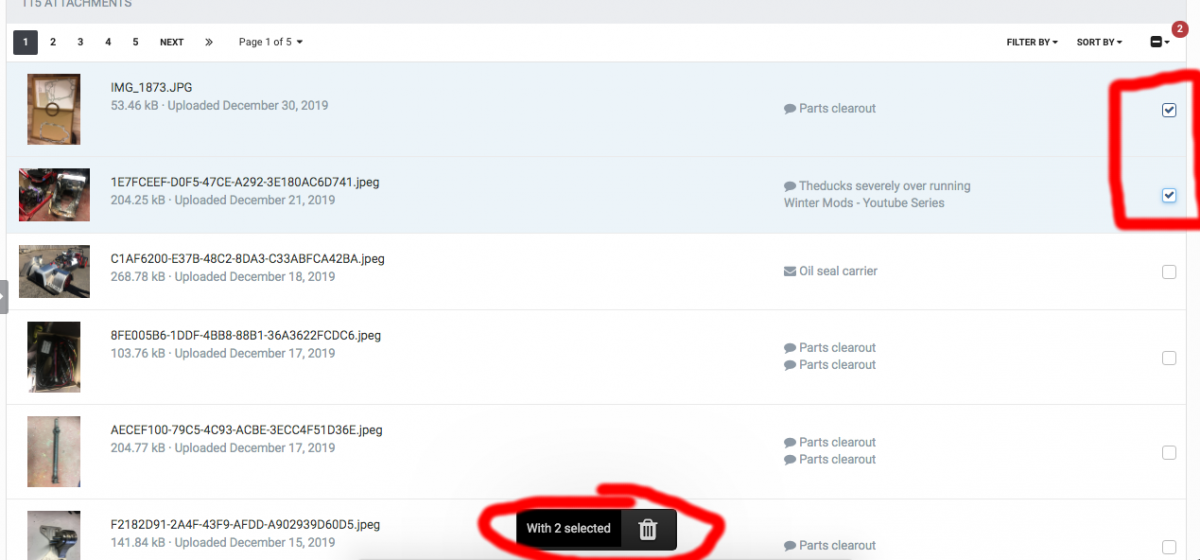The image size is (1200, 560).
Task: Check the AECEF100-79C5 attachment checkbox
Action: click(1169, 453)
